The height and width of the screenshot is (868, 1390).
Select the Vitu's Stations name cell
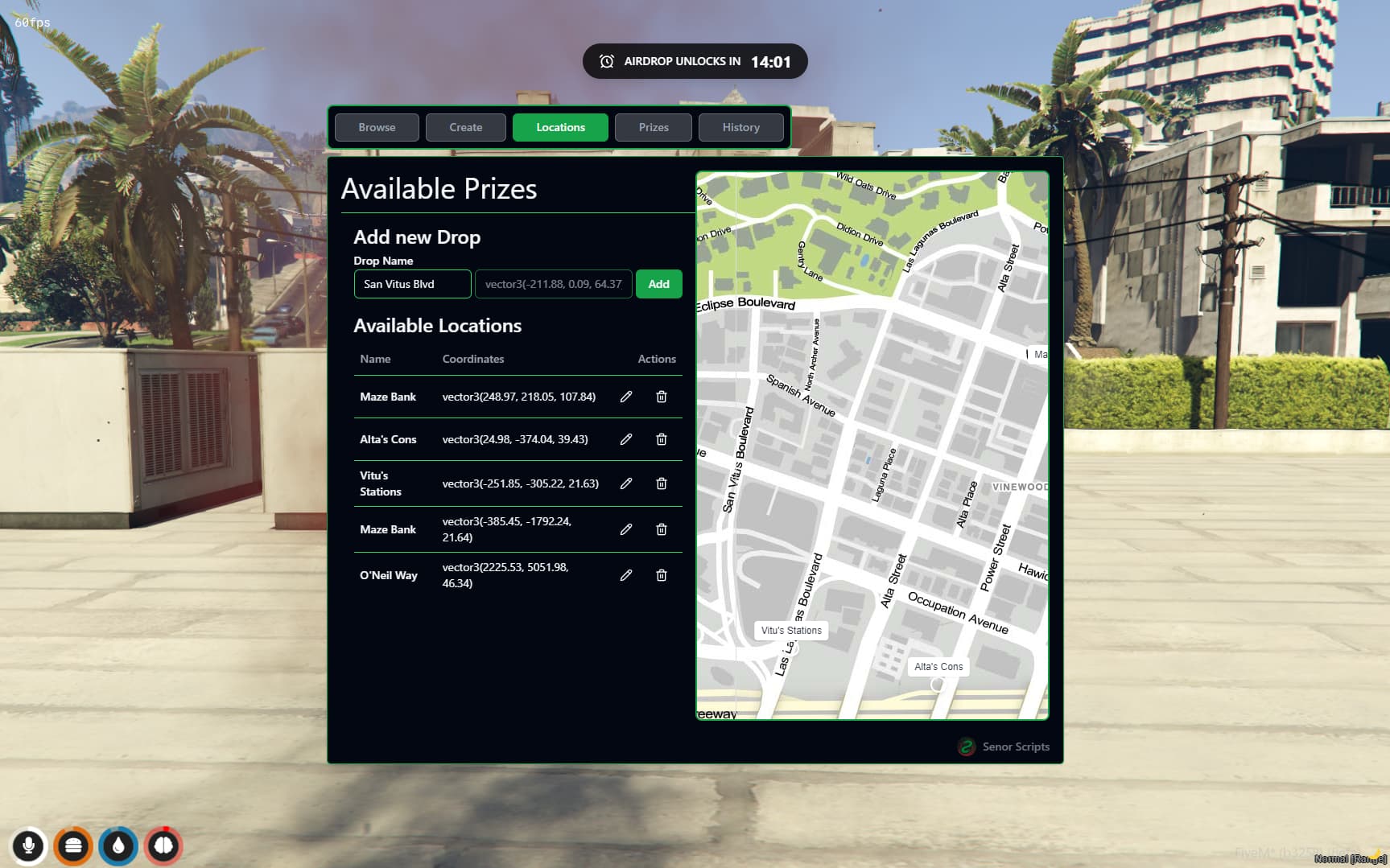click(381, 483)
